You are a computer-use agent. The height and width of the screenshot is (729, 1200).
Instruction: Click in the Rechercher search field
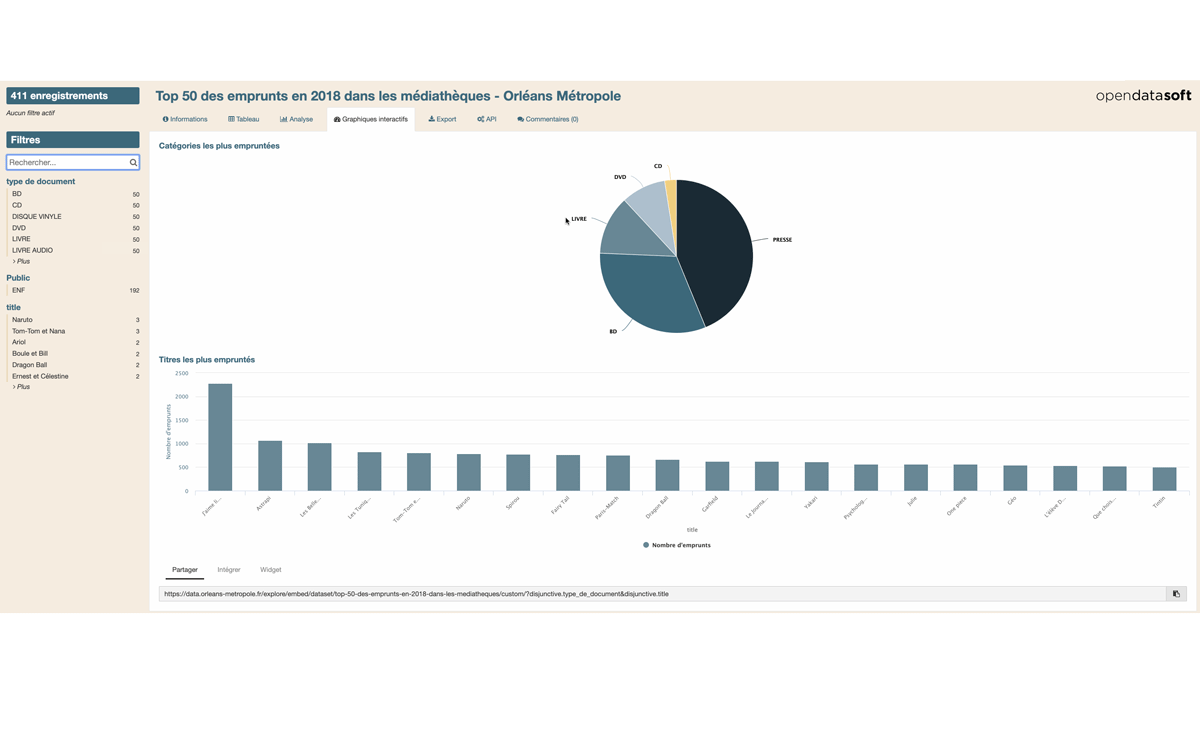(66, 162)
